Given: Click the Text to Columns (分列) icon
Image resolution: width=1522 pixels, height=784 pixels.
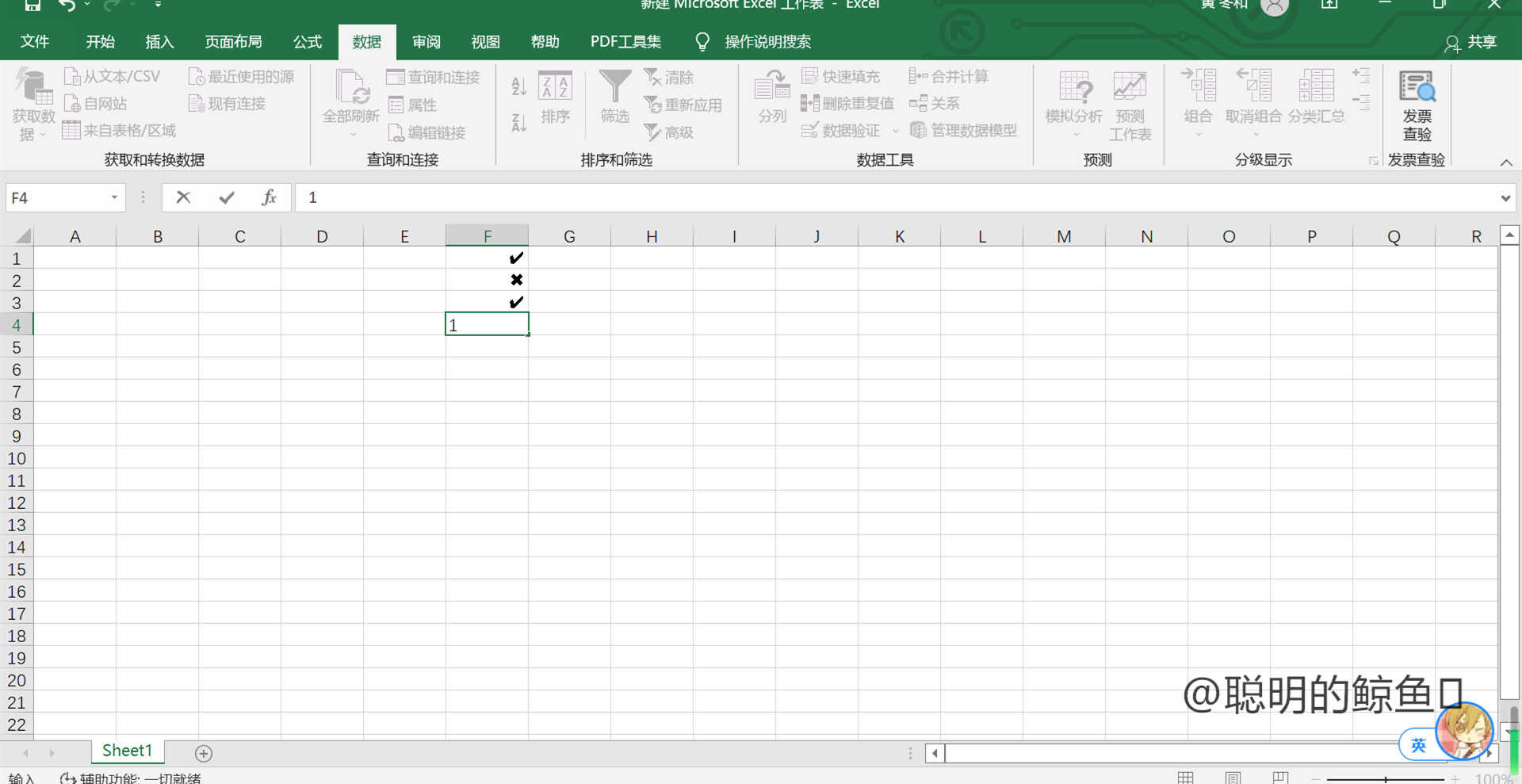Looking at the screenshot, I should (771, 87).
